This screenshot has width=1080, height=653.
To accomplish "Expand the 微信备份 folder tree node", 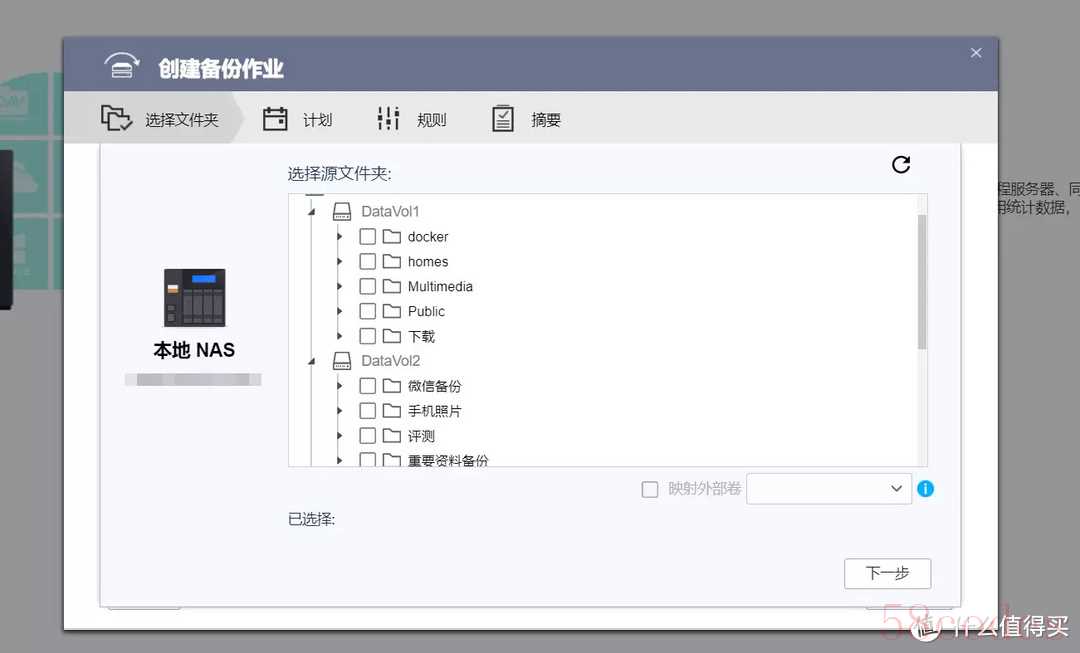I will pos(340,386).
